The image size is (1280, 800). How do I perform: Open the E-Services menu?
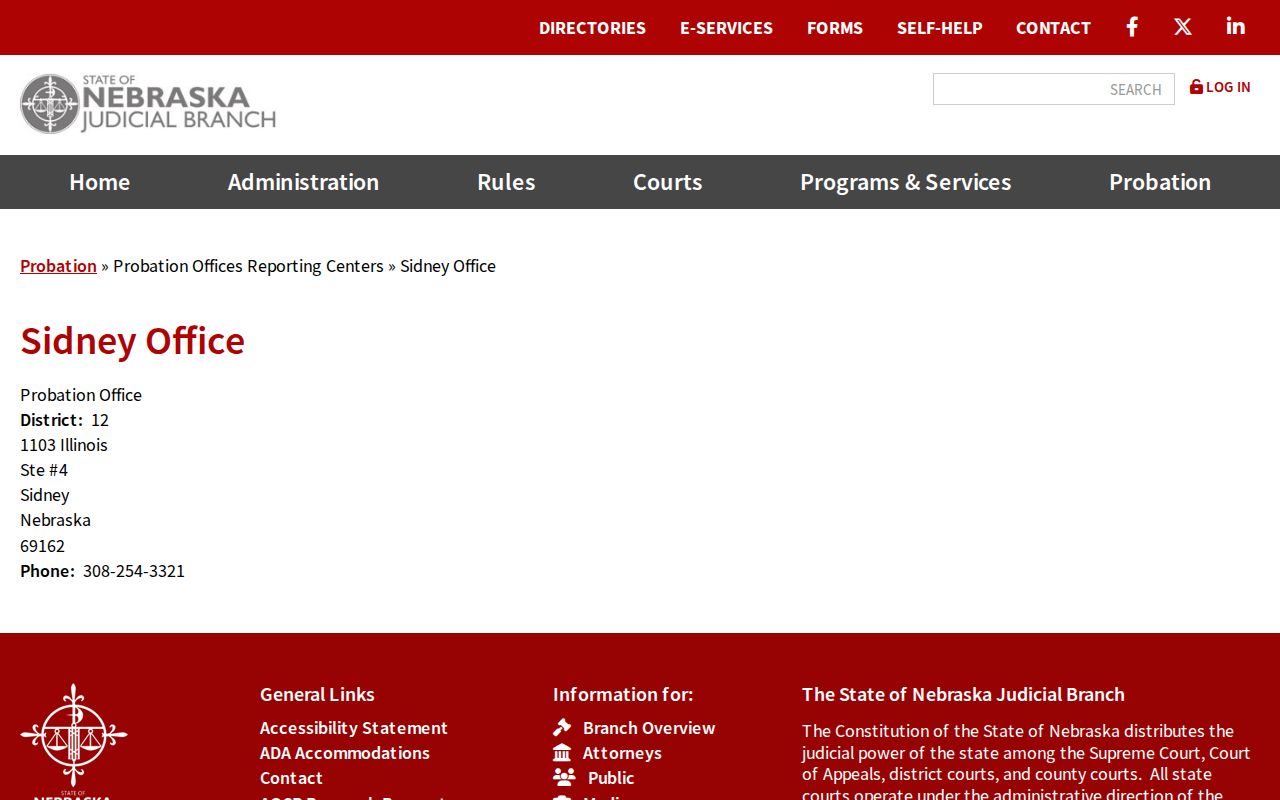(726, 28)
